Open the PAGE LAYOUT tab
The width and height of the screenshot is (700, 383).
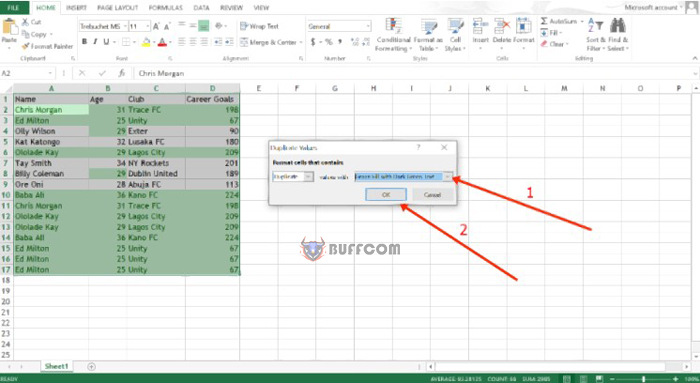[x=117, y=8]
